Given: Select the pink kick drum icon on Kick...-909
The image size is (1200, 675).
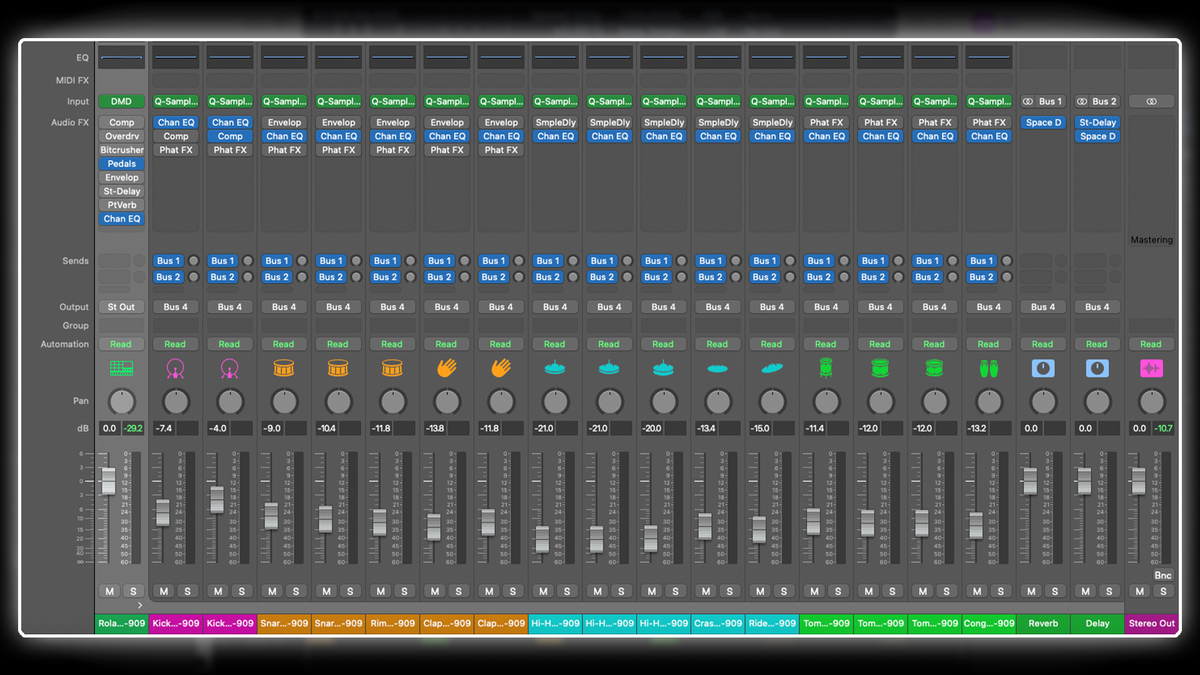Looking at the screenshot, I should 175,370.
